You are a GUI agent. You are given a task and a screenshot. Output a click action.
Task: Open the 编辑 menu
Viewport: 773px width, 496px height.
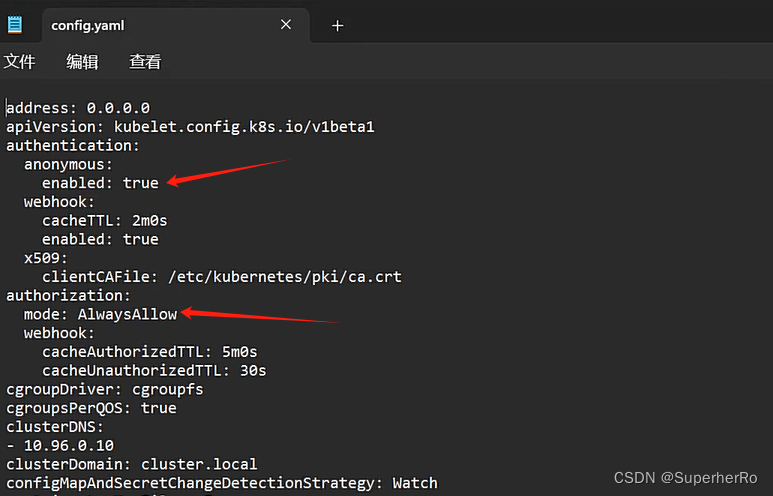tap(82, 62)
